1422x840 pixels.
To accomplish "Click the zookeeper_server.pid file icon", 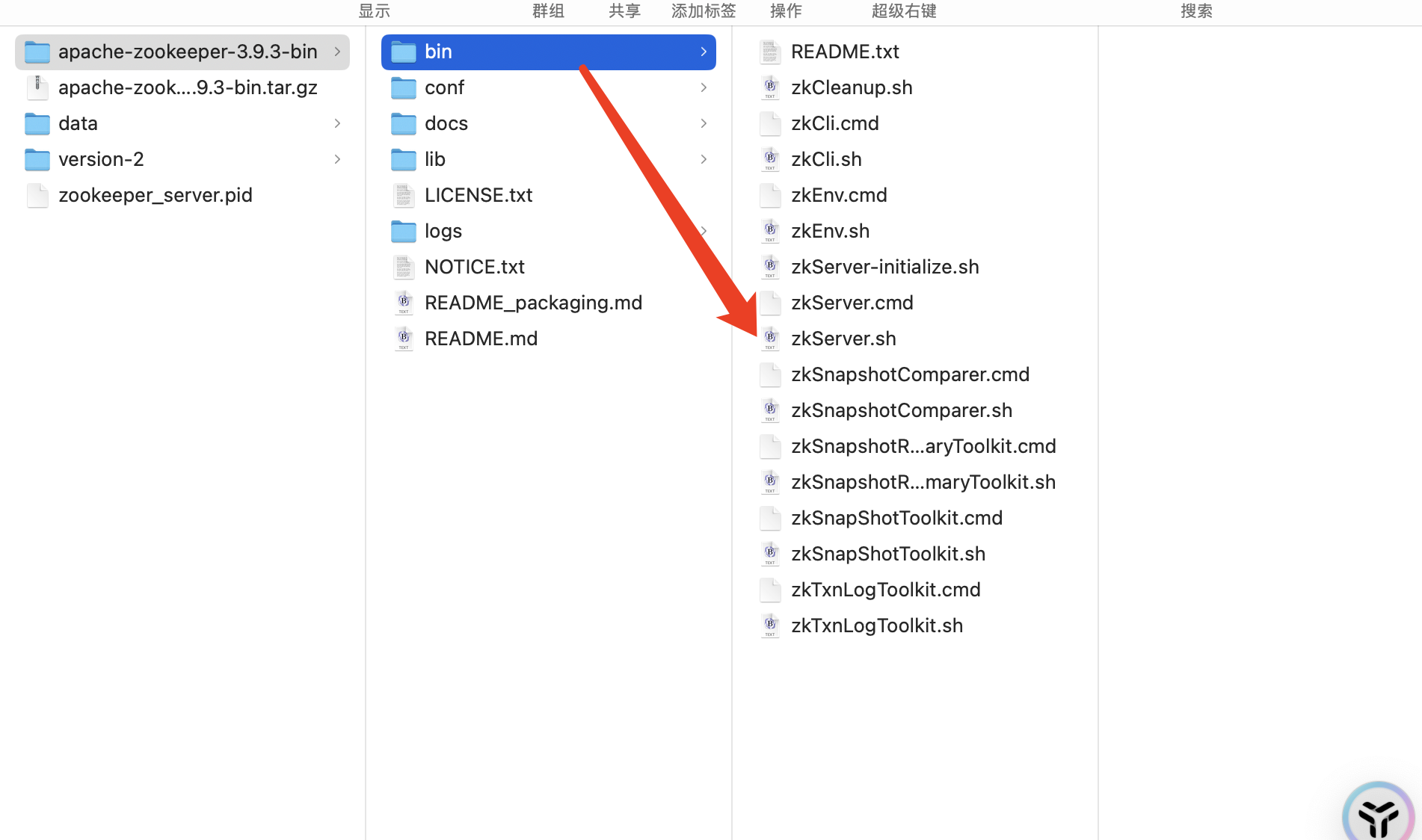I will click(37, 196).
